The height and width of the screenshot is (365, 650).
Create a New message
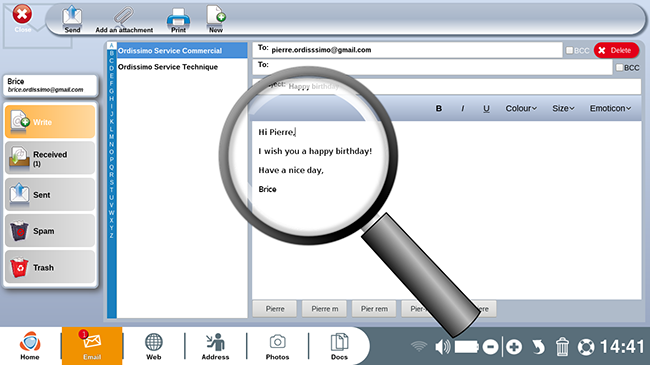(x=216, y=19)
